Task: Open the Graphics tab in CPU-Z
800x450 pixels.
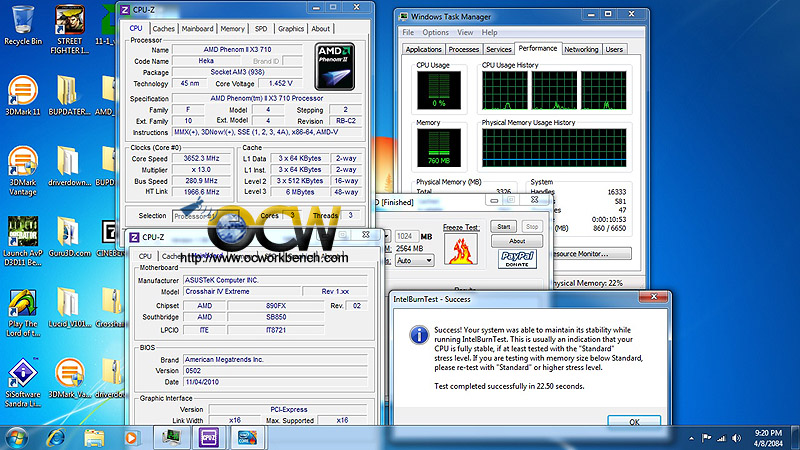Action: click(x=291, y=29)
